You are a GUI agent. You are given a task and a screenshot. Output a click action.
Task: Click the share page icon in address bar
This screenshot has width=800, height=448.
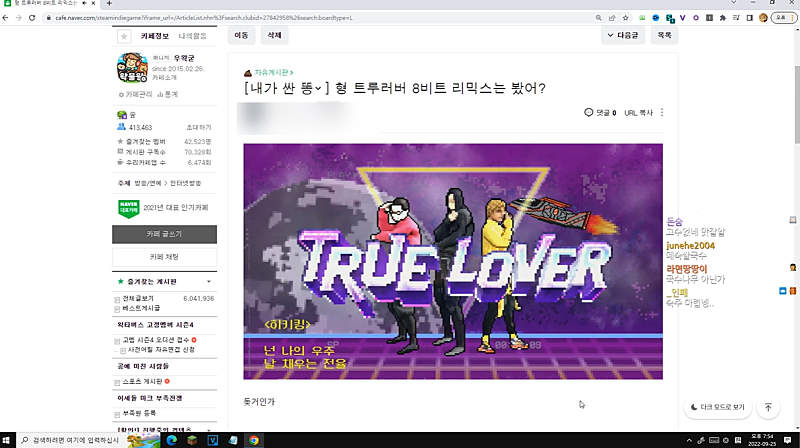tap(612, 18)
